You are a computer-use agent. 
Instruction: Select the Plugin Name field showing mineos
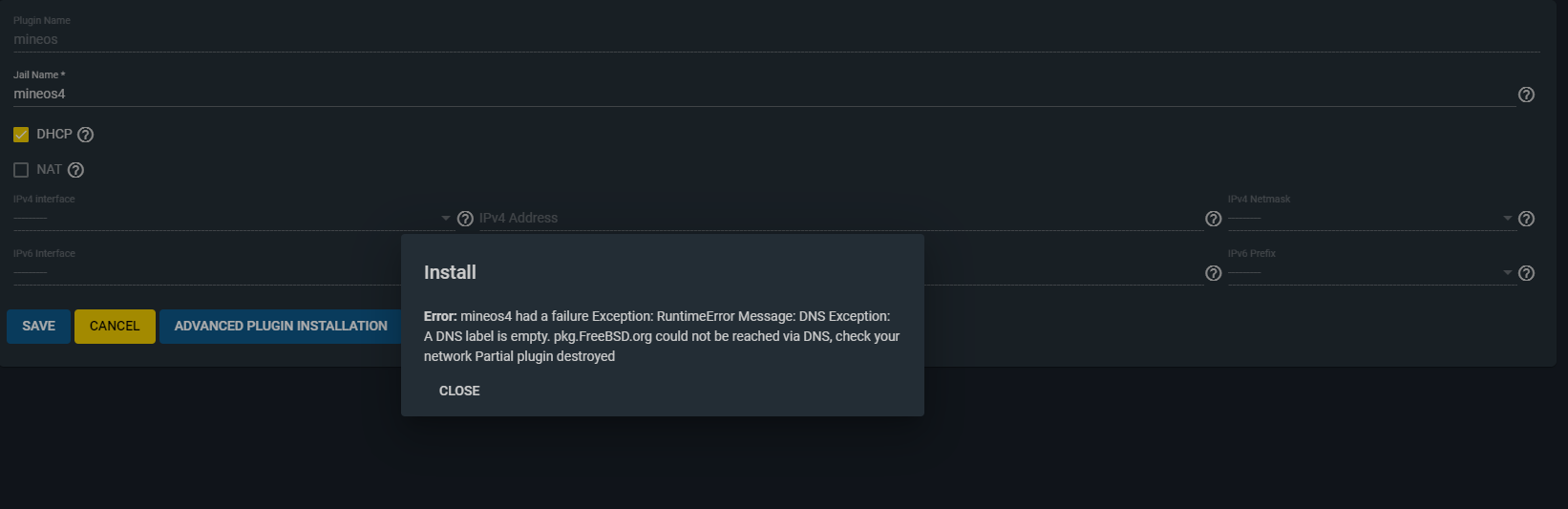point(776,39)
